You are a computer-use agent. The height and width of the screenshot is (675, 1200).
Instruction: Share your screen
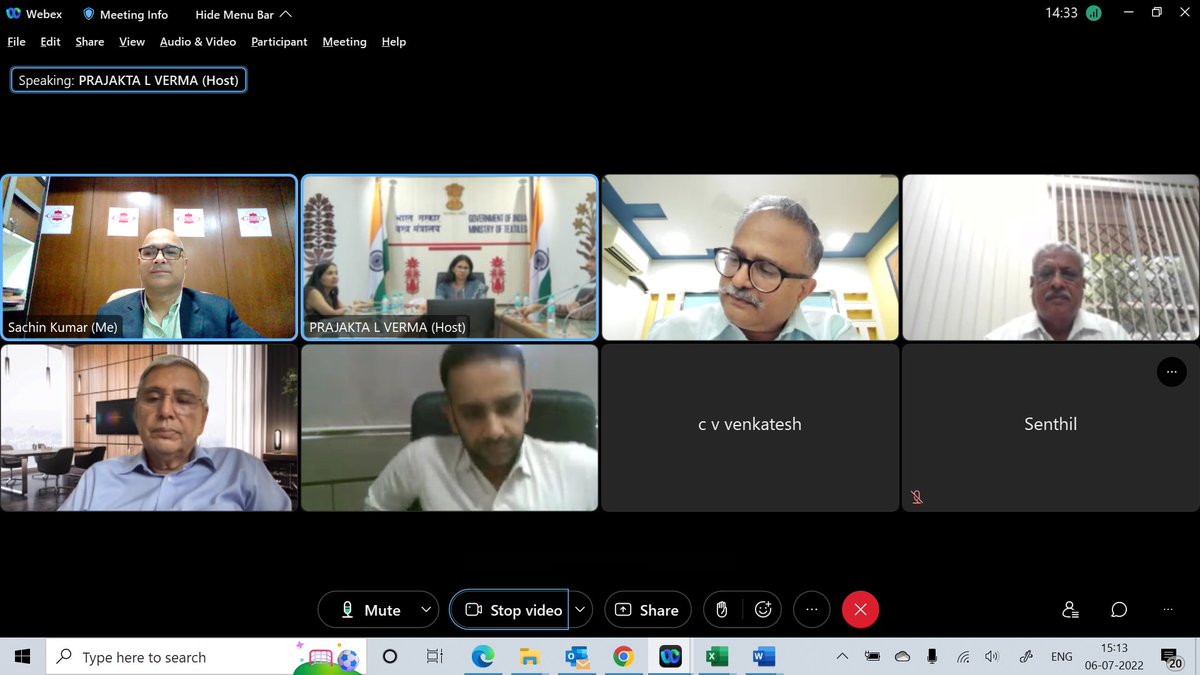tap(647, 609)
